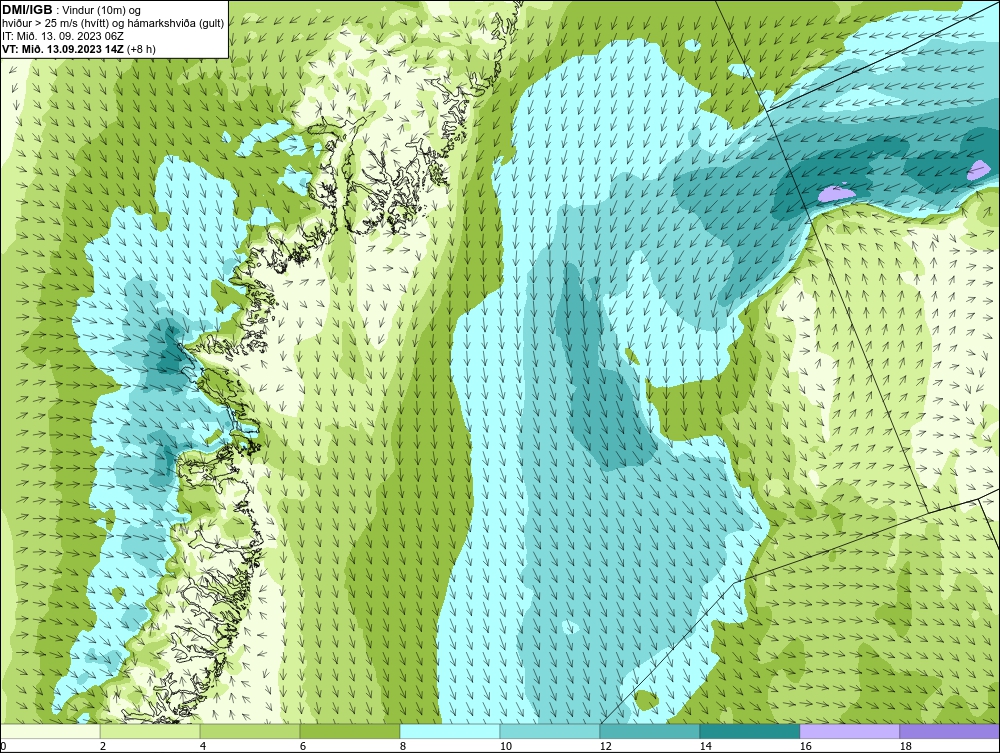The image size is (1000, 753).
Task: Click the 12–14 m/s teal legend swatch
Action: click(x=650, y=731)
